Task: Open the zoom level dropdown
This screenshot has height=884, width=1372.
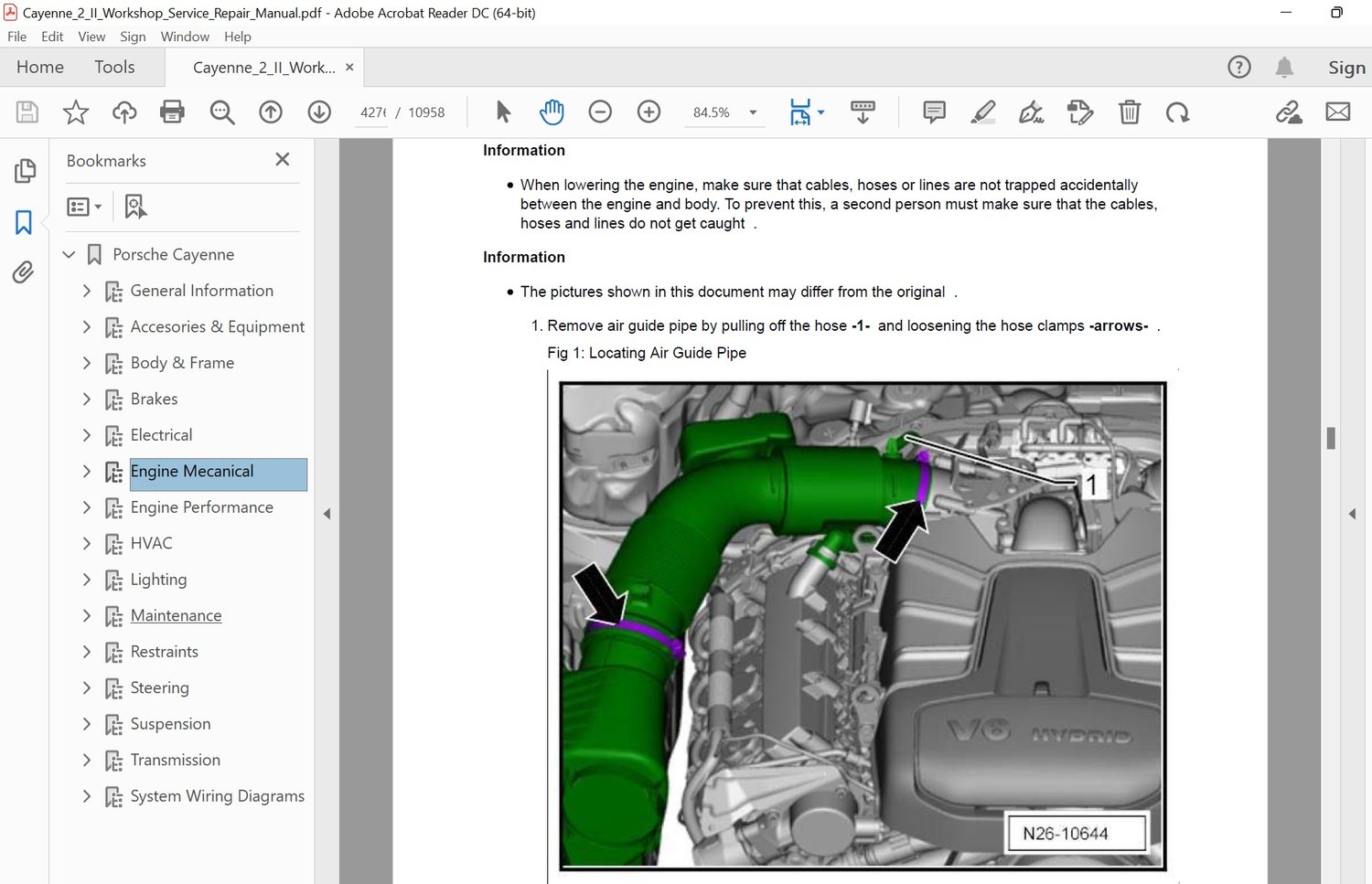Action: (x=753, y=112)
